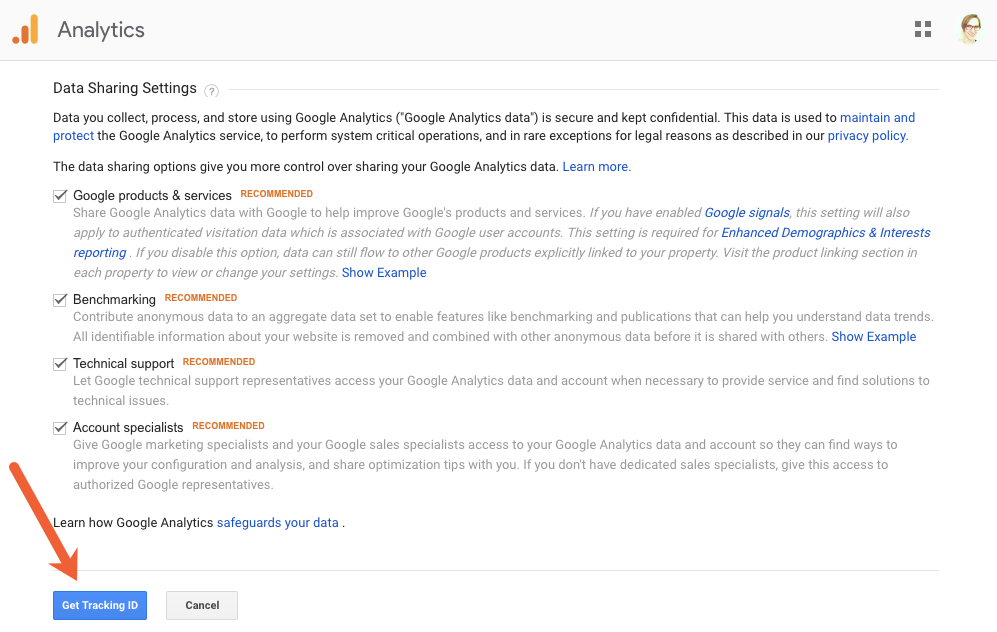Visit the safeguards your data link
The height and width of the screenshot is (632, 997).
pyautogui.click(x=277, y=523)
